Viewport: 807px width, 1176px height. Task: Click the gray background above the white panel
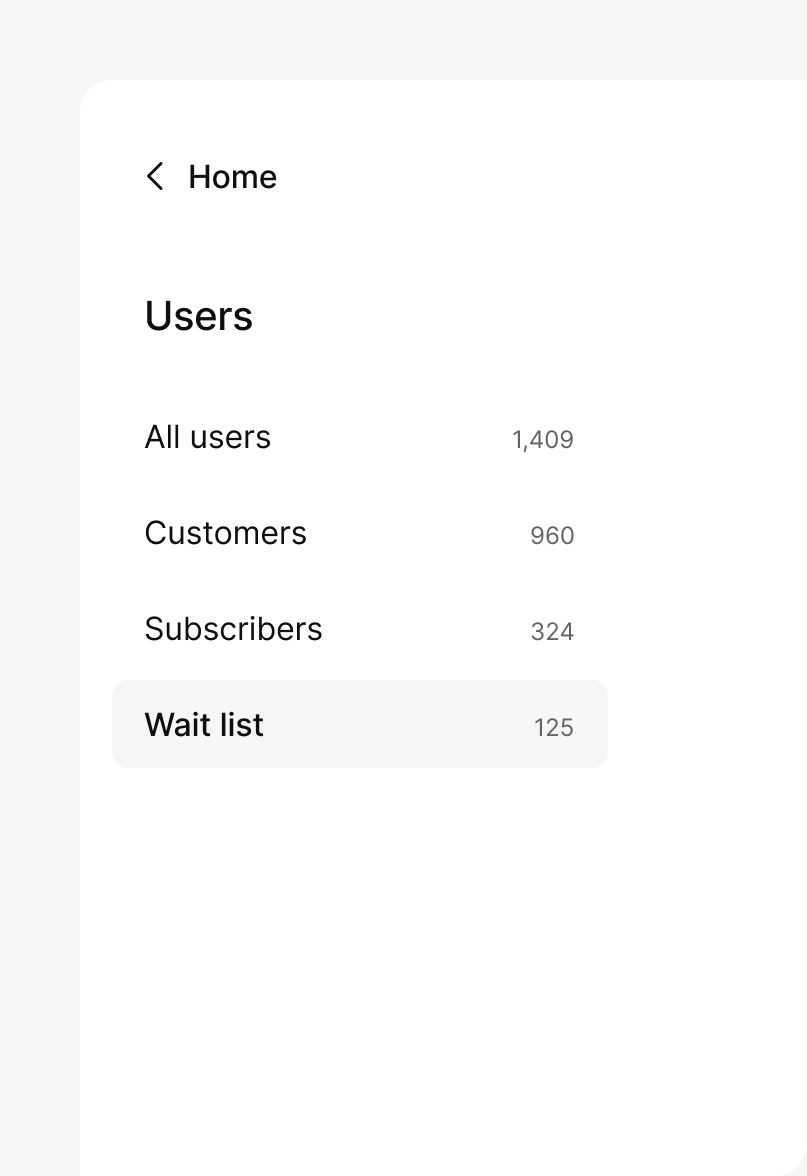[x=400, y=38]
